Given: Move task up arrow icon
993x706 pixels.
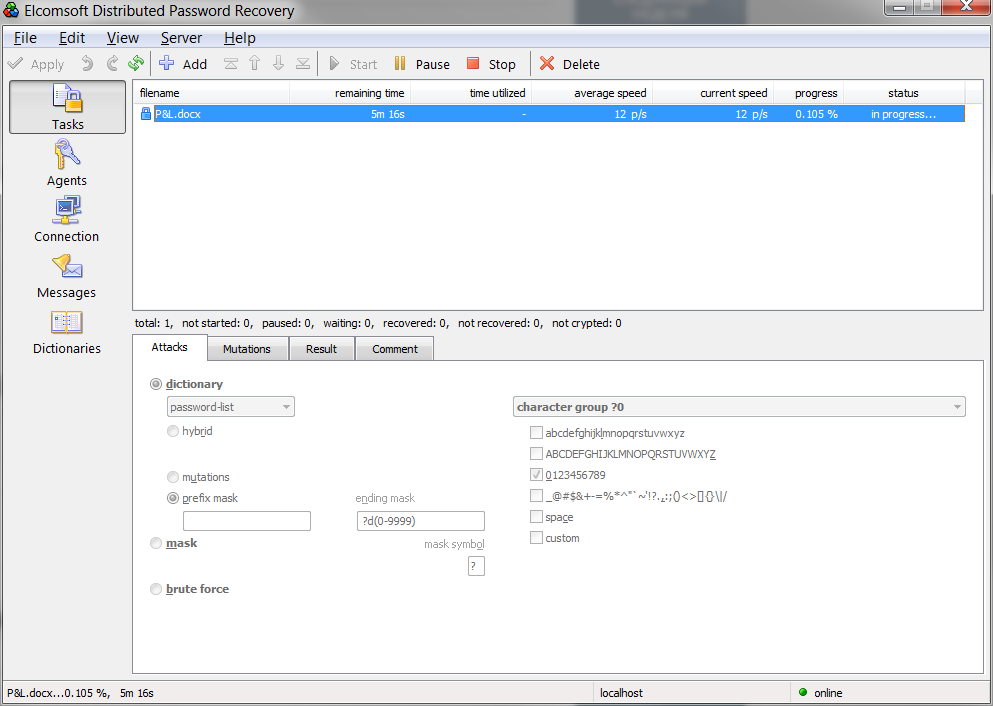Looking at the screenshot, I should [x=255, y=63].
